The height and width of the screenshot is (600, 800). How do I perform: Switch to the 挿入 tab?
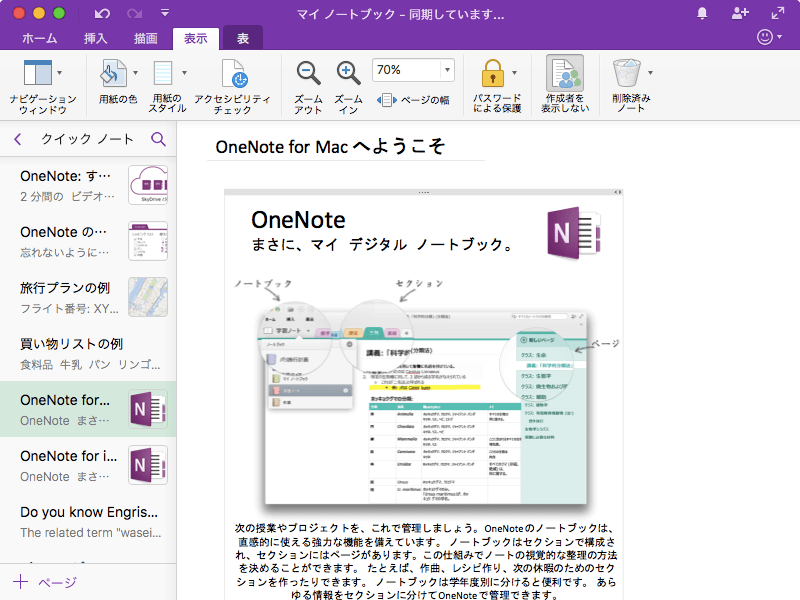point(95,38)
